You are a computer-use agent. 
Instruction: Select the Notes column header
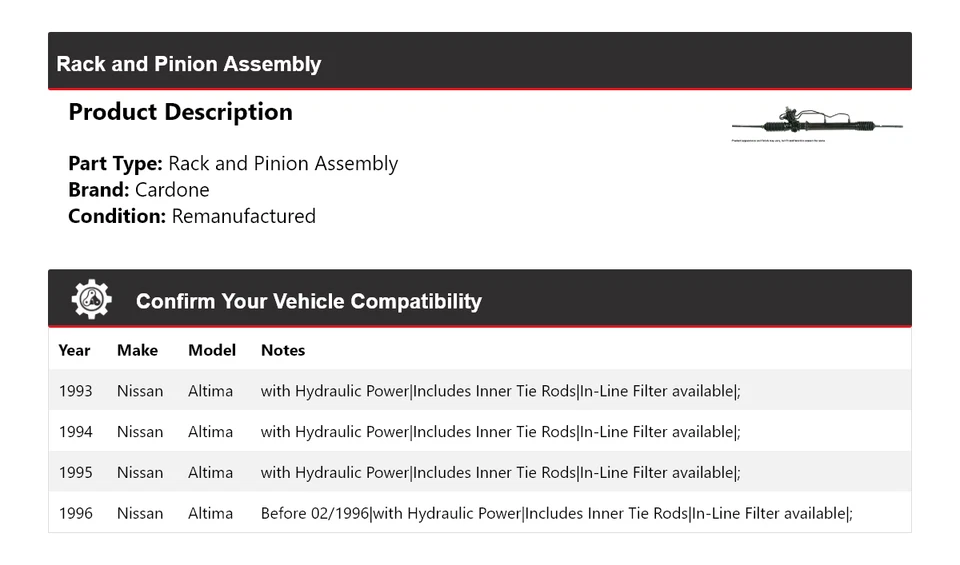click(283, 350)
